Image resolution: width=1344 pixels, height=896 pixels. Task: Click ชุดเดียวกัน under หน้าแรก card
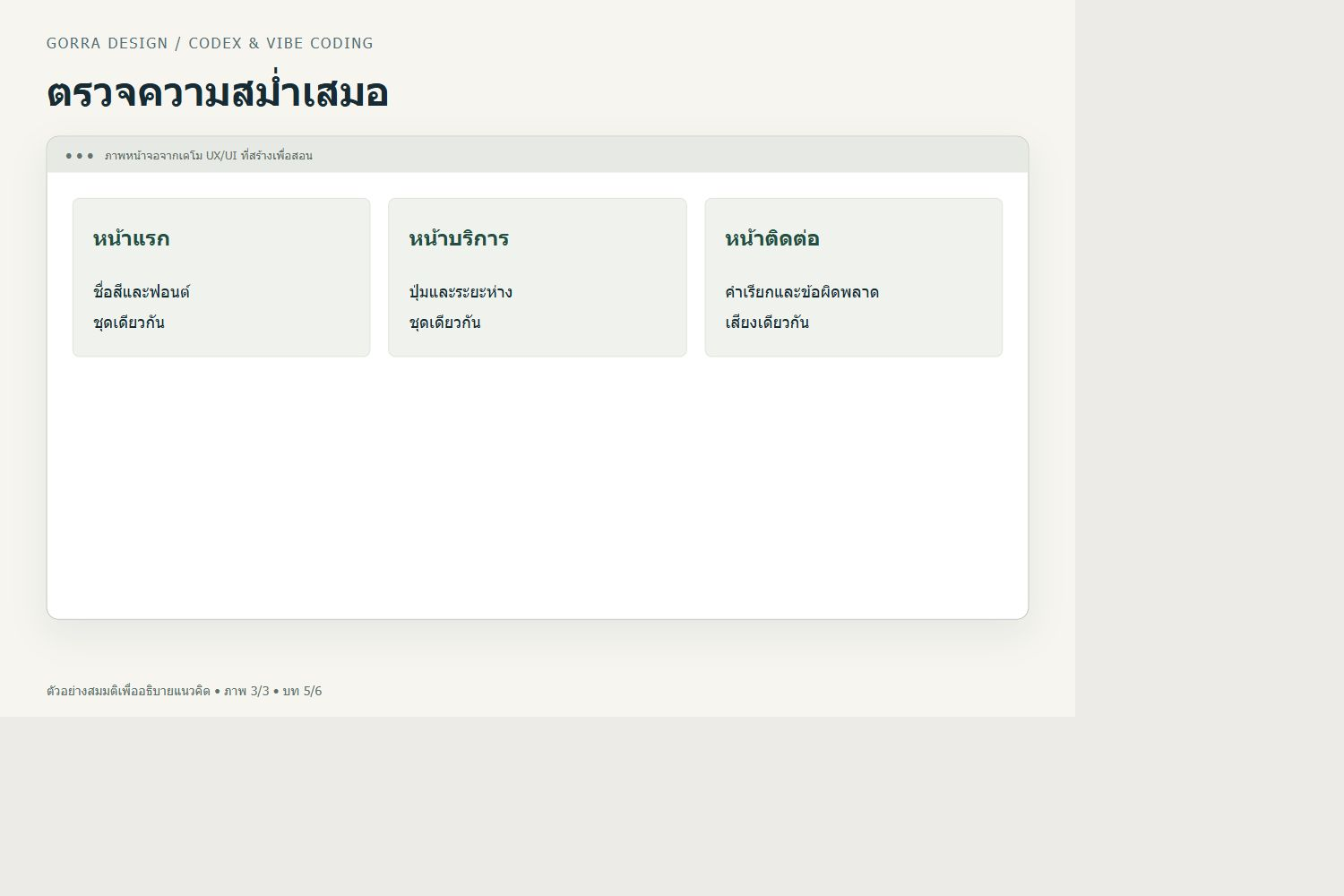pos(129,323)
